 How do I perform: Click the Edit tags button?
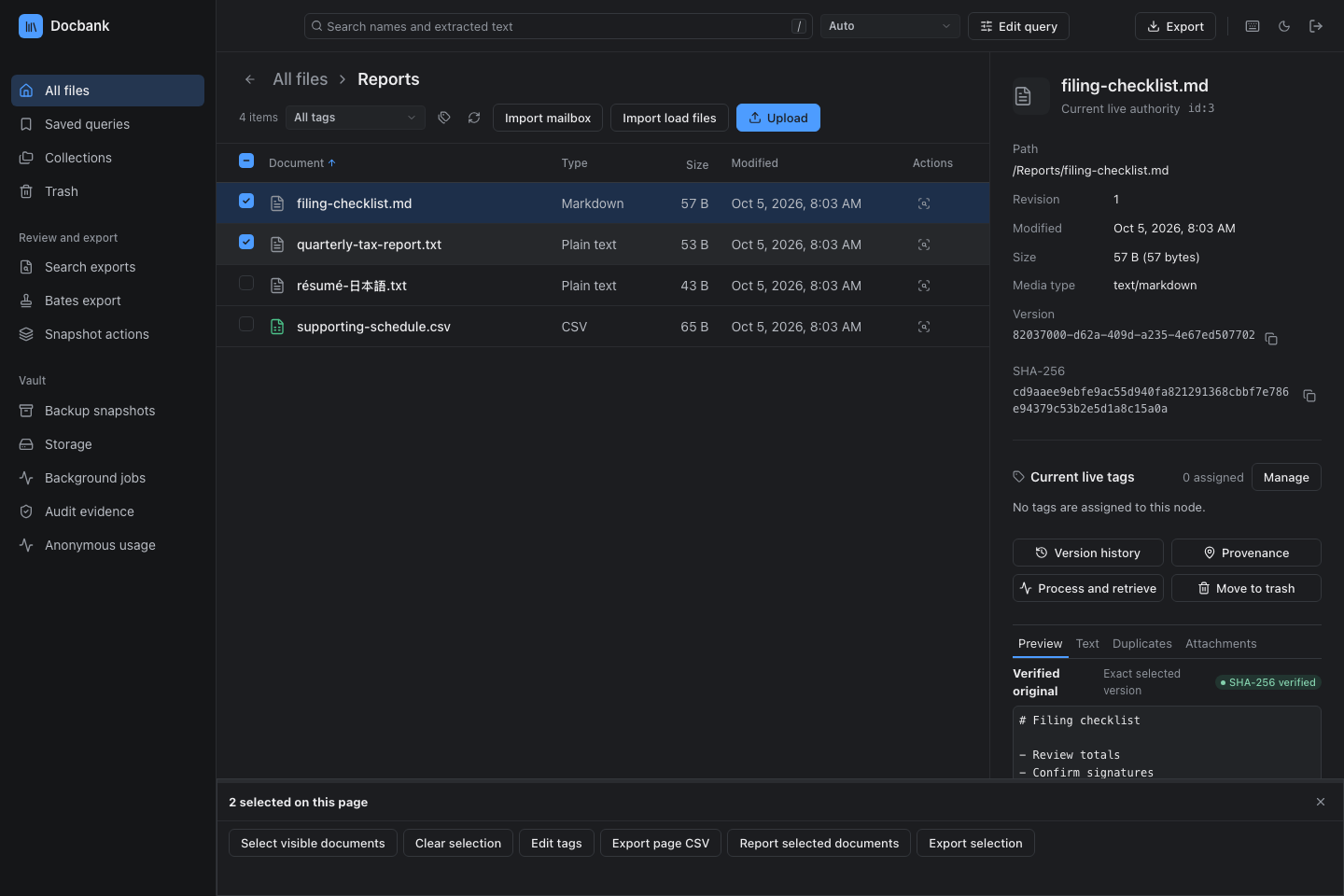tap(556, 843)
